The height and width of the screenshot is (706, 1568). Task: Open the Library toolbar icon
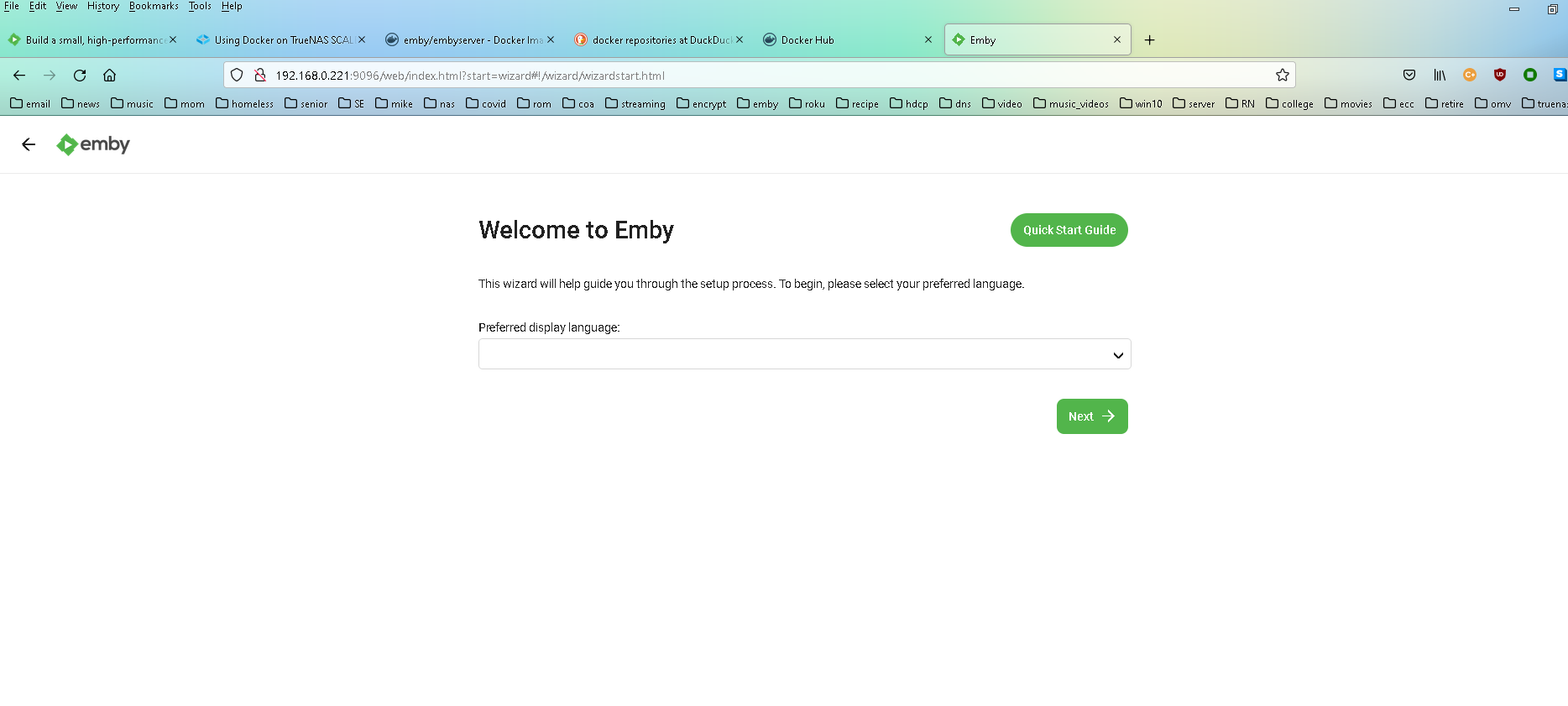click(x=1440, y=76)
